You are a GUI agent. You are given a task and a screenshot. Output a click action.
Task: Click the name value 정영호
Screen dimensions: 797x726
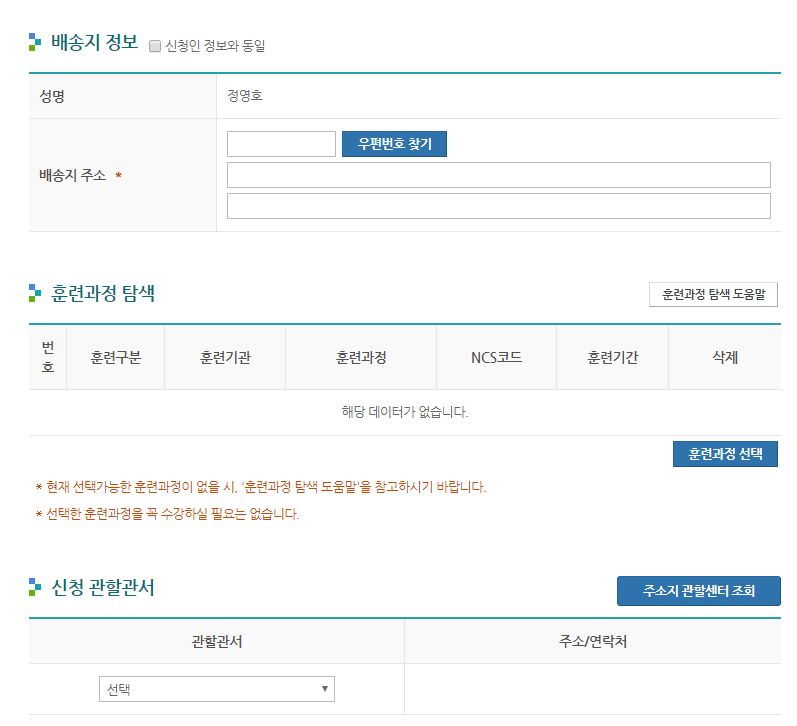244,96
